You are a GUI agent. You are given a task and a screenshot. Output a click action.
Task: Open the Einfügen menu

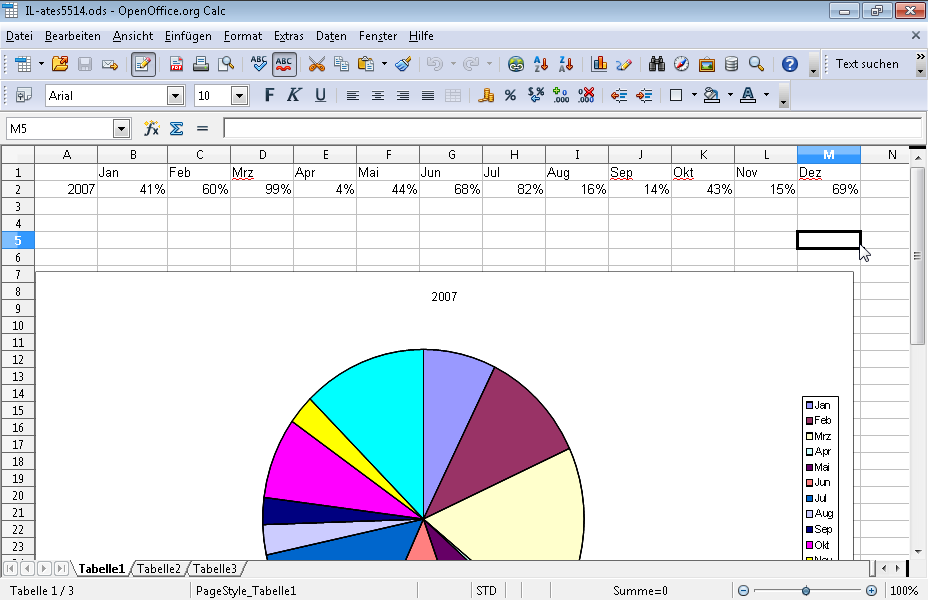[188, 36]
